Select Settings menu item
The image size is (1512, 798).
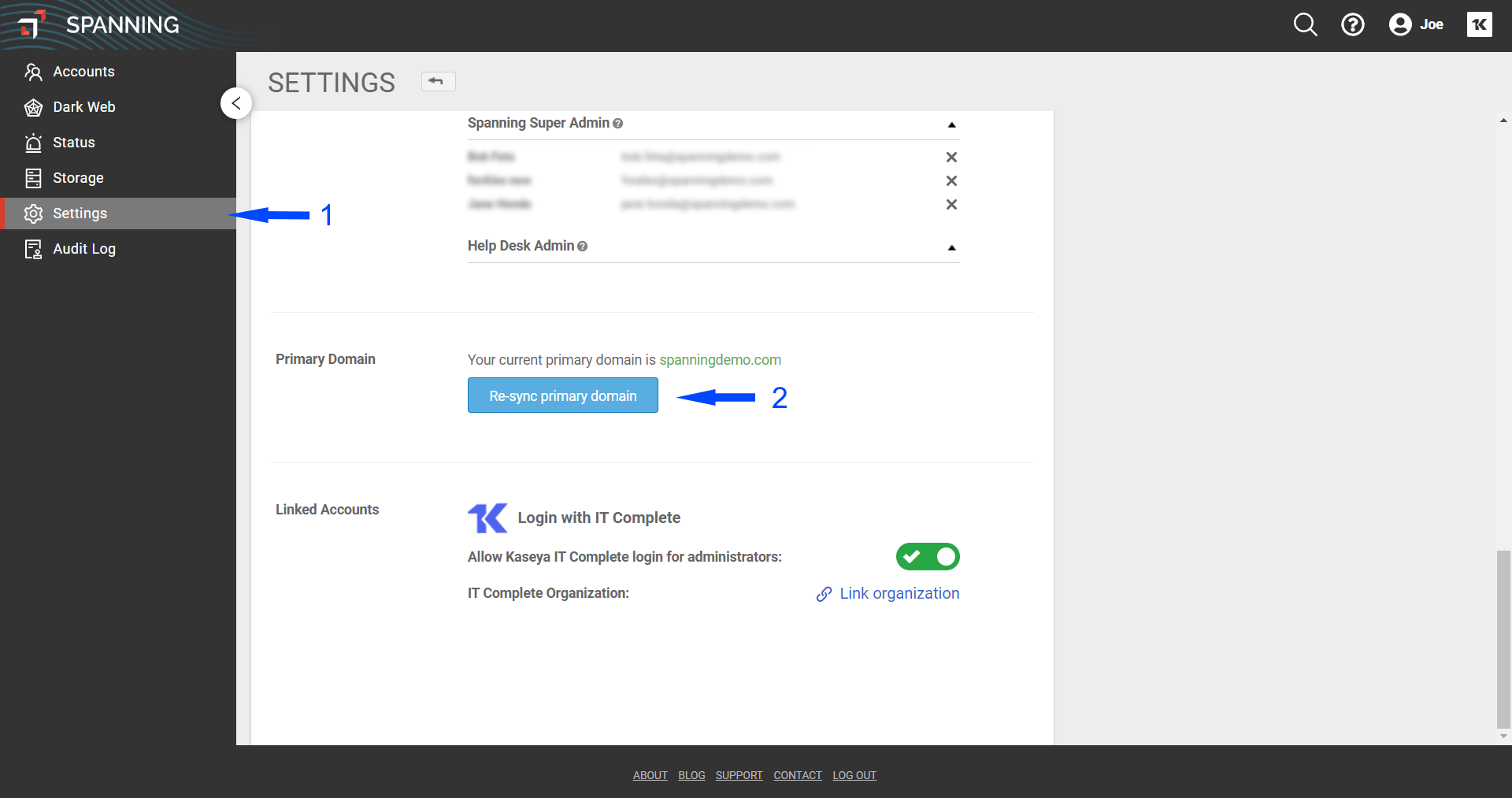pos(118,213)
